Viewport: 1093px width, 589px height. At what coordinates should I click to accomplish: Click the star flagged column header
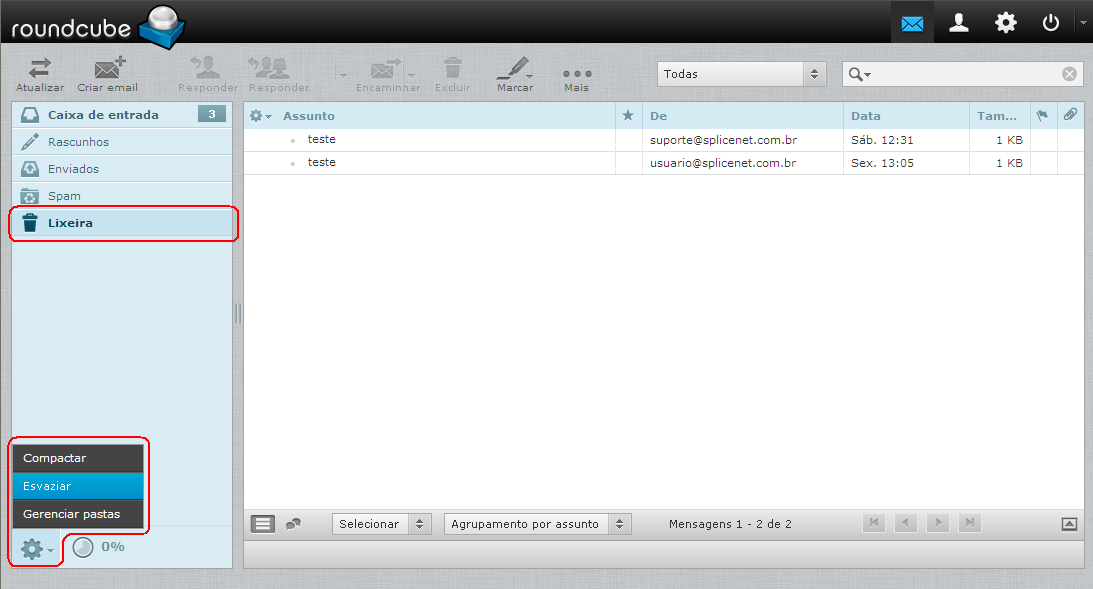pos(628,116)
